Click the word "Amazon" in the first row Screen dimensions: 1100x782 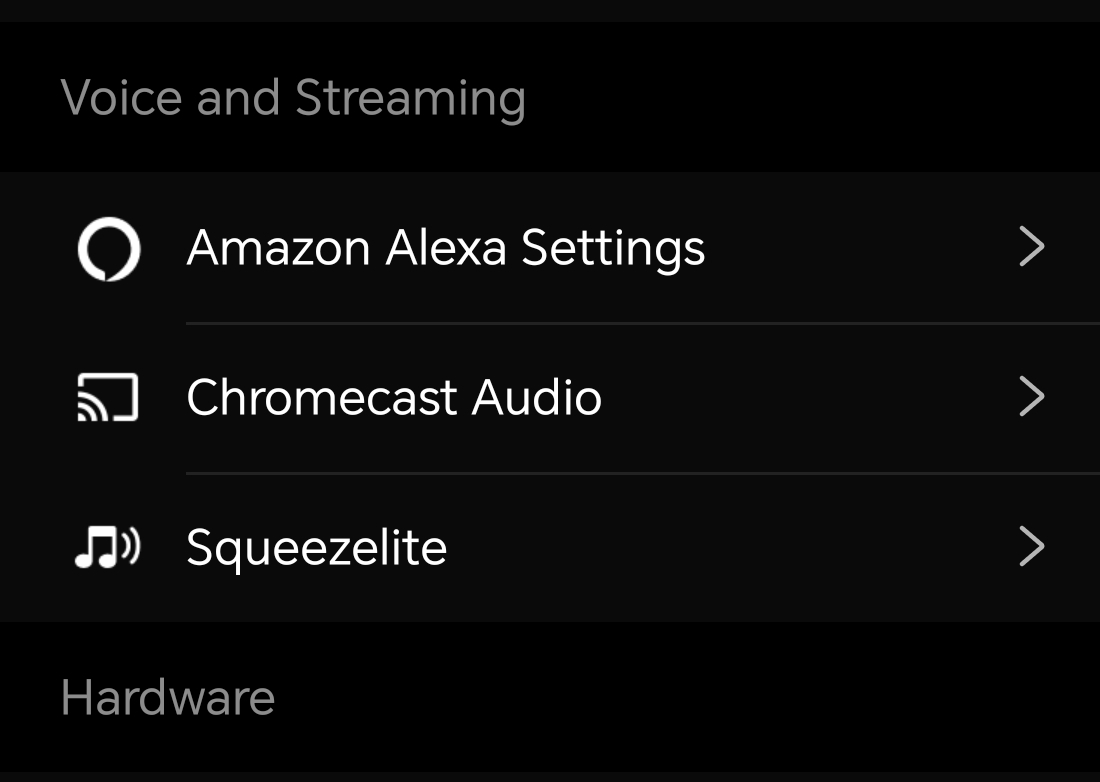(x=278, y=248)
